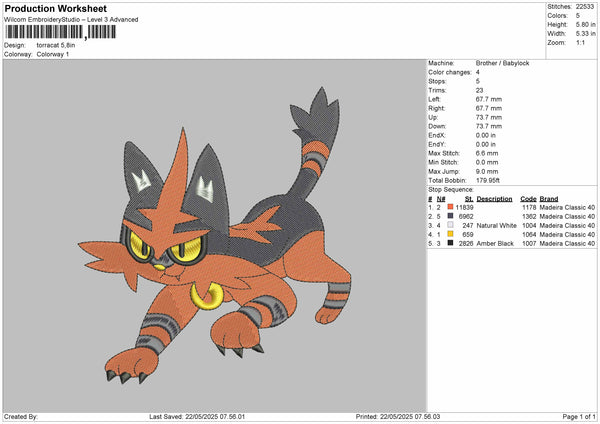Click the 'Description' column header

(x=494, y=199)
